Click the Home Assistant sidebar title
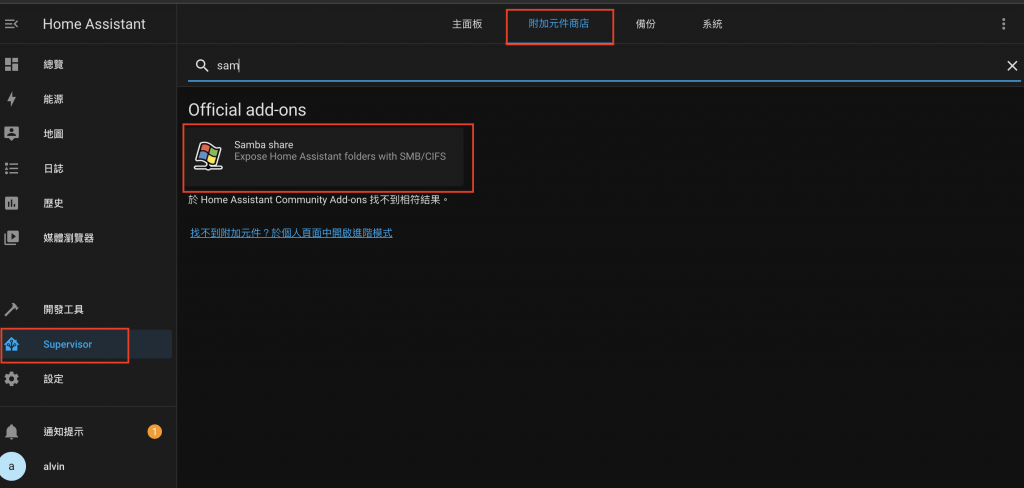Screen dimensions: 1024x488 pos(94,24)
